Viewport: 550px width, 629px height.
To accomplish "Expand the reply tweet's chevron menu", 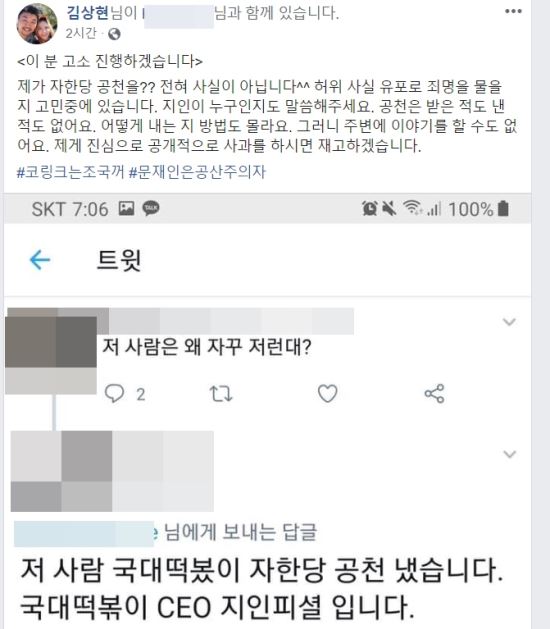I will pos(509,454).
